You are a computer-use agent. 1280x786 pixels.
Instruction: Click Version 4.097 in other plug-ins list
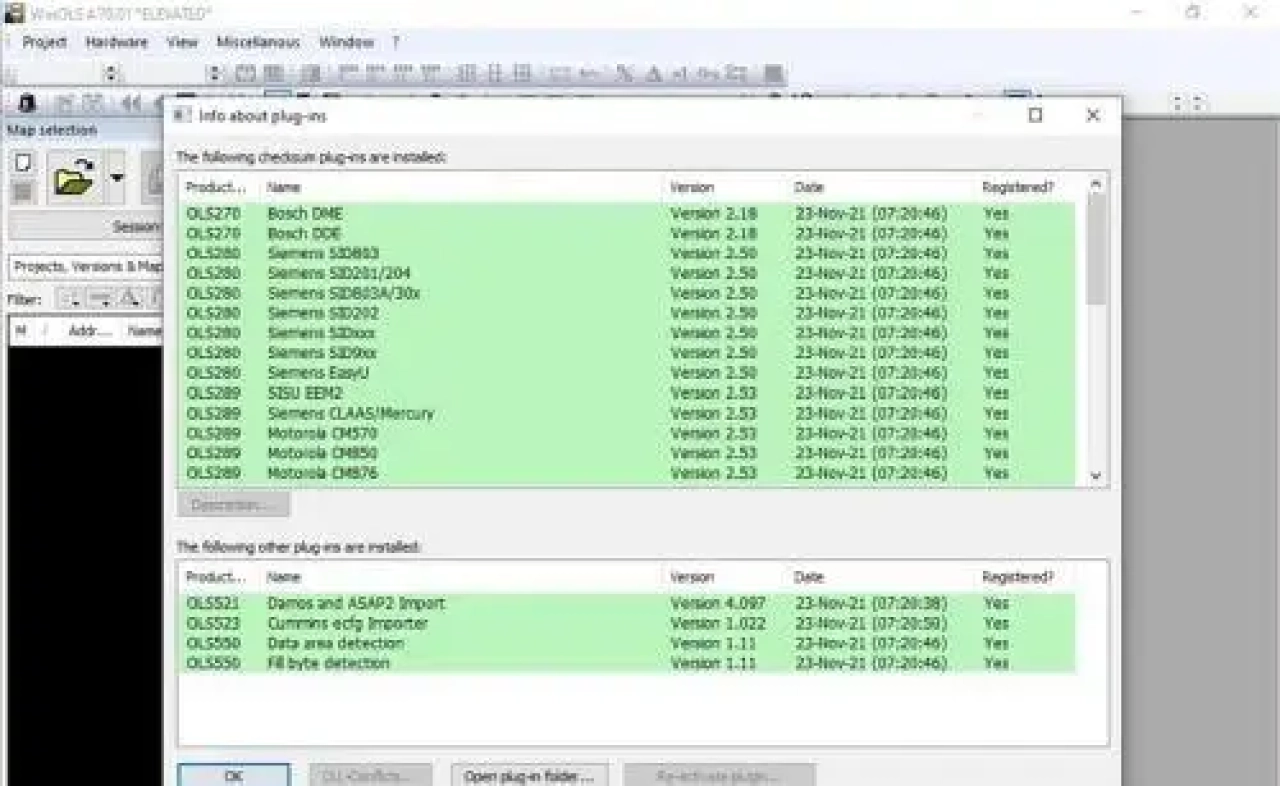coord(717,603)
